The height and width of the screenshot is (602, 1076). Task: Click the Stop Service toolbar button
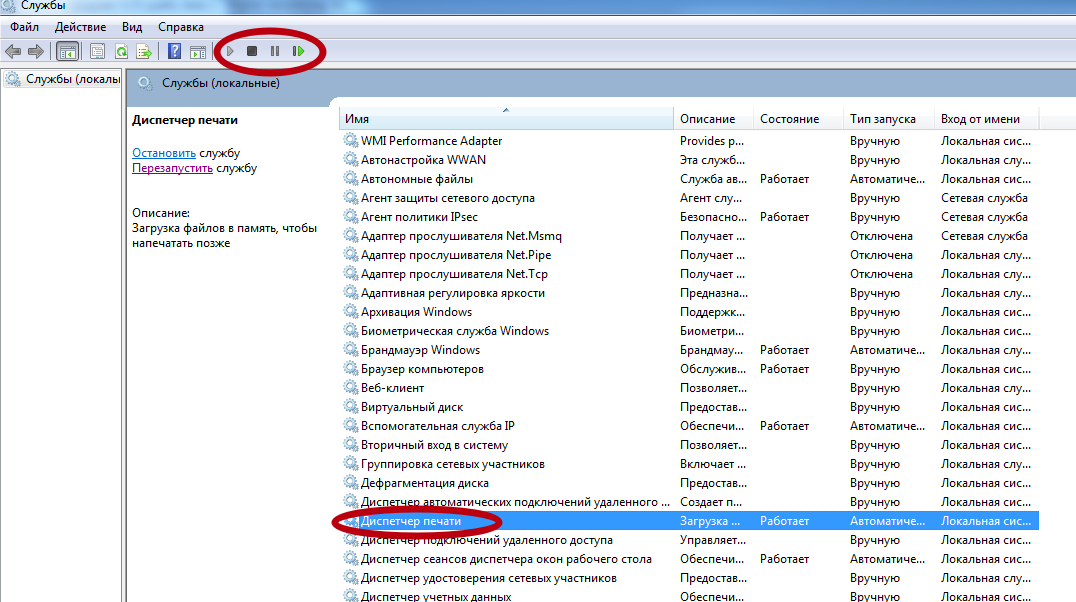point(252,51)
